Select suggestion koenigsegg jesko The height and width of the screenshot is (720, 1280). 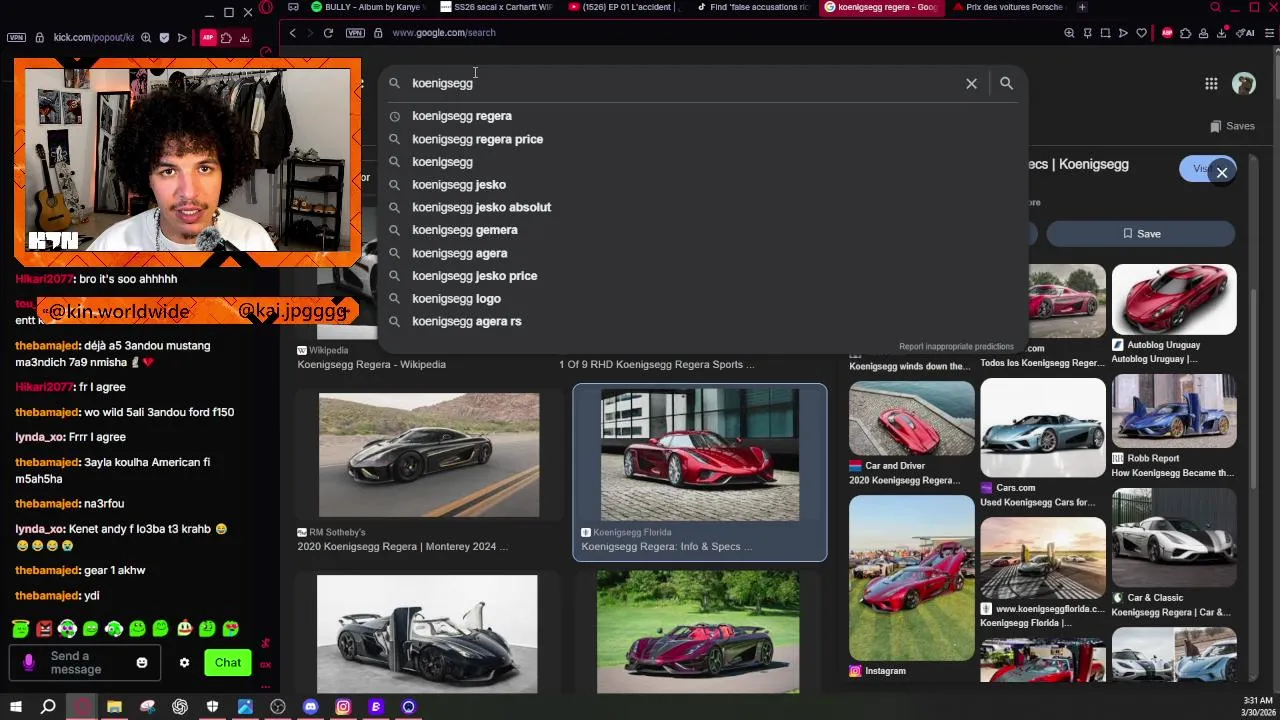[459, 185]
